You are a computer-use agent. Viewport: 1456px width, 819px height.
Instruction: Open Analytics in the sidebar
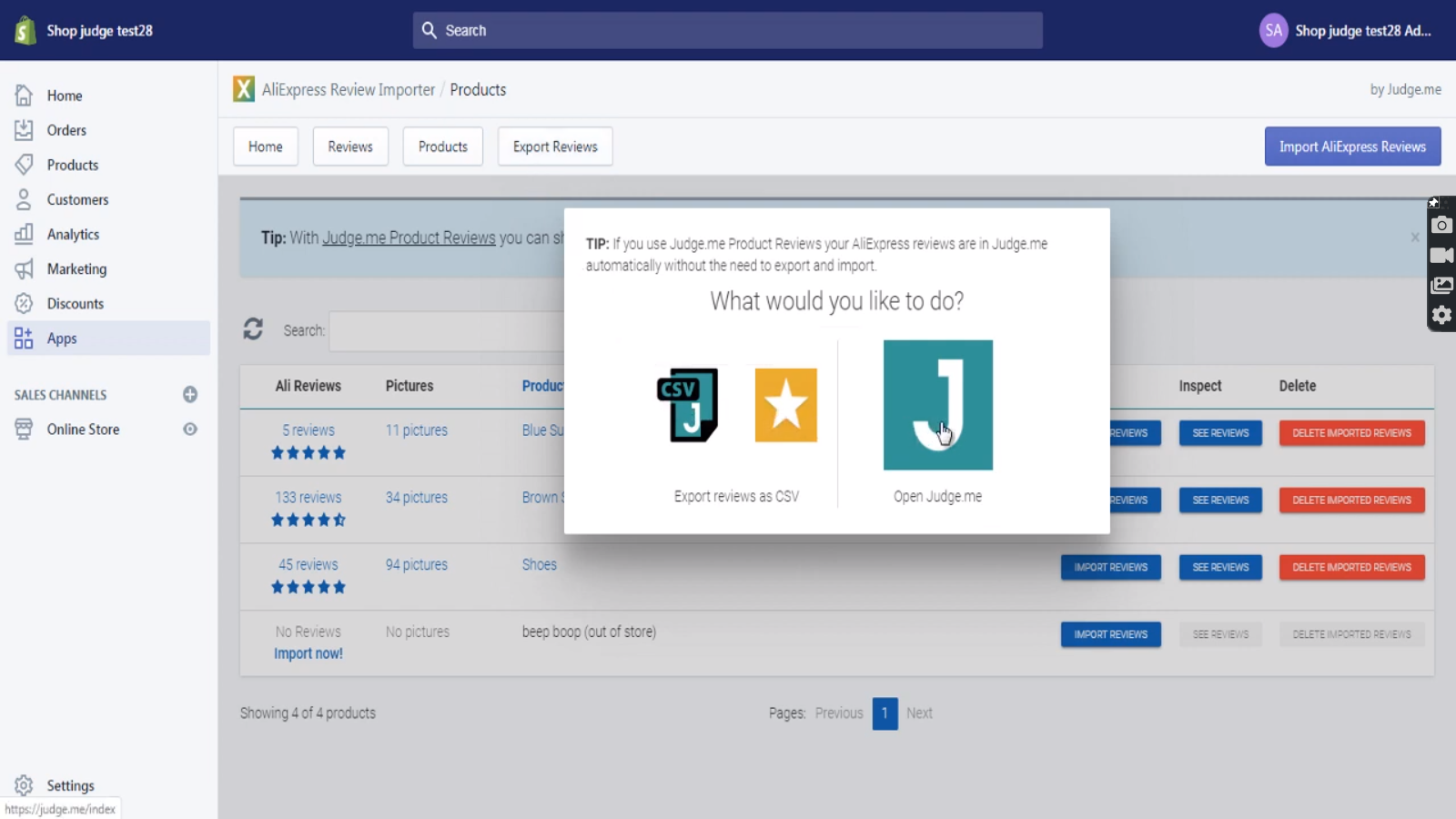point(73,235)
